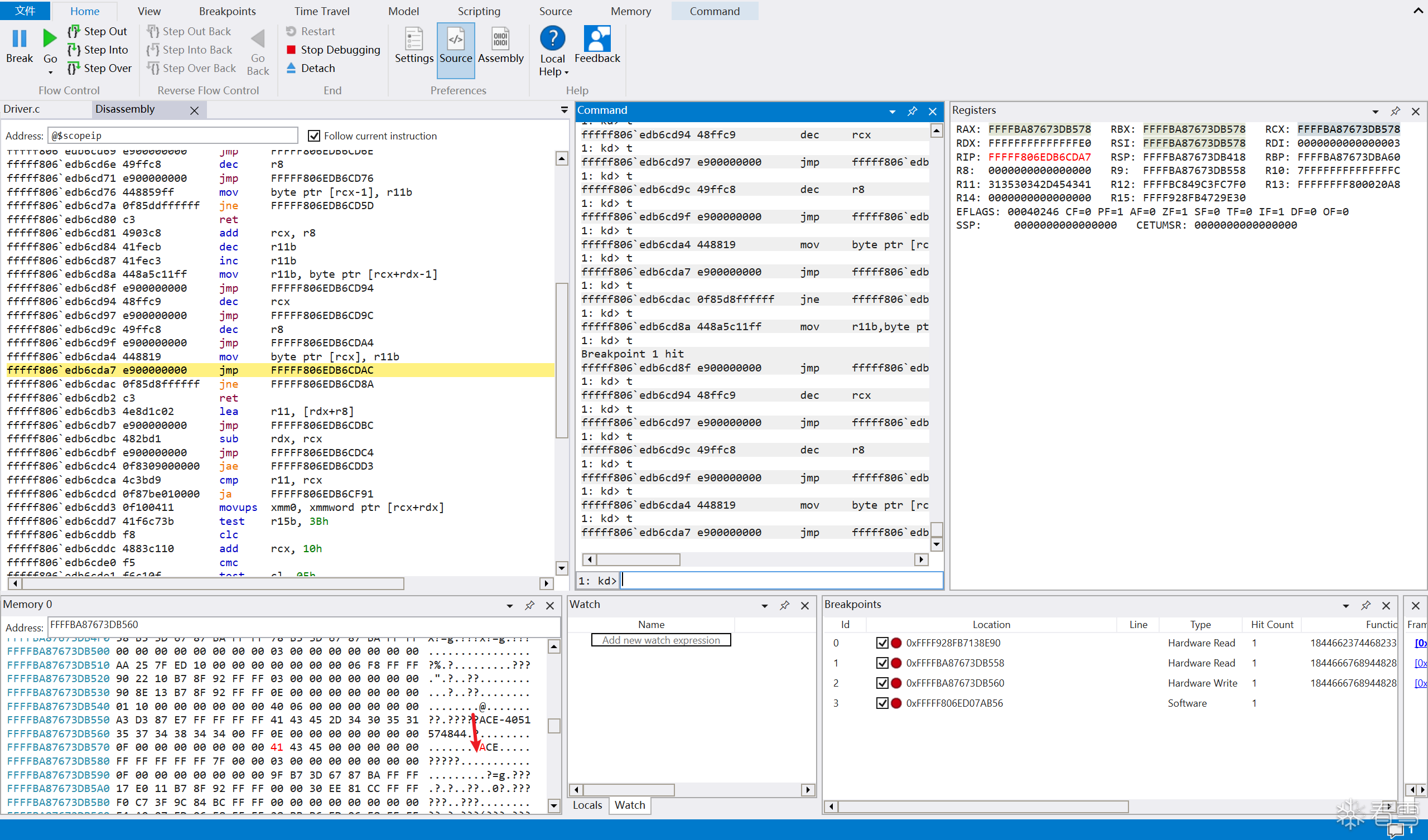The image size is (1428, 840).
Task: Open the Local Help dropdown
Action: (566, 72)
